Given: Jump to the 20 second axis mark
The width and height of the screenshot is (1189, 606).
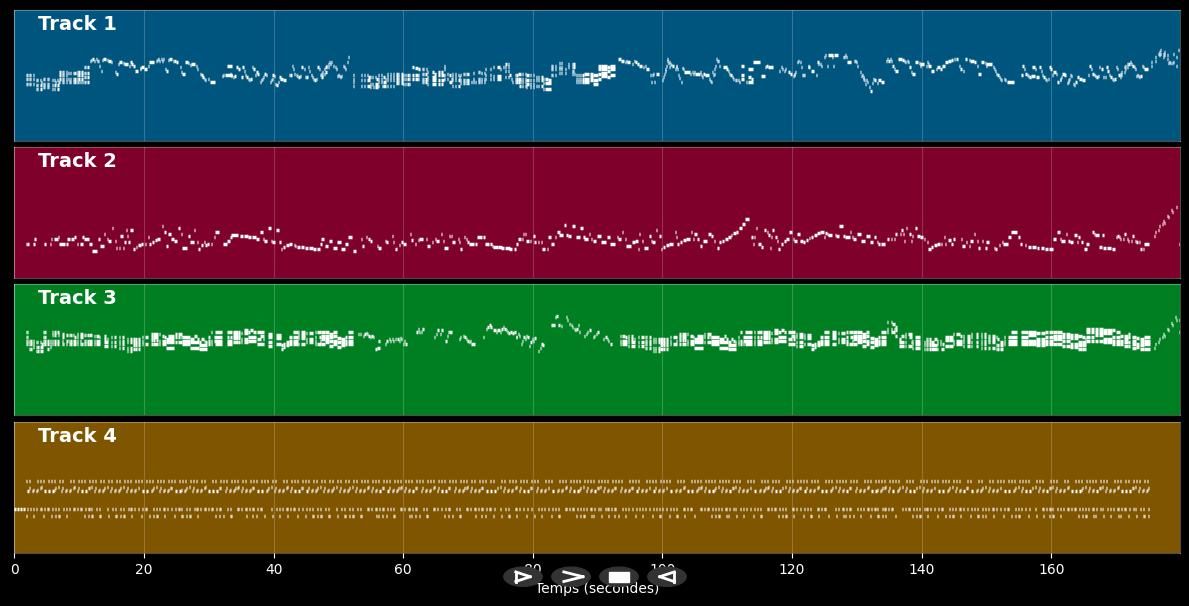Looking at the screenshot, I should click(x=144, y=569).
